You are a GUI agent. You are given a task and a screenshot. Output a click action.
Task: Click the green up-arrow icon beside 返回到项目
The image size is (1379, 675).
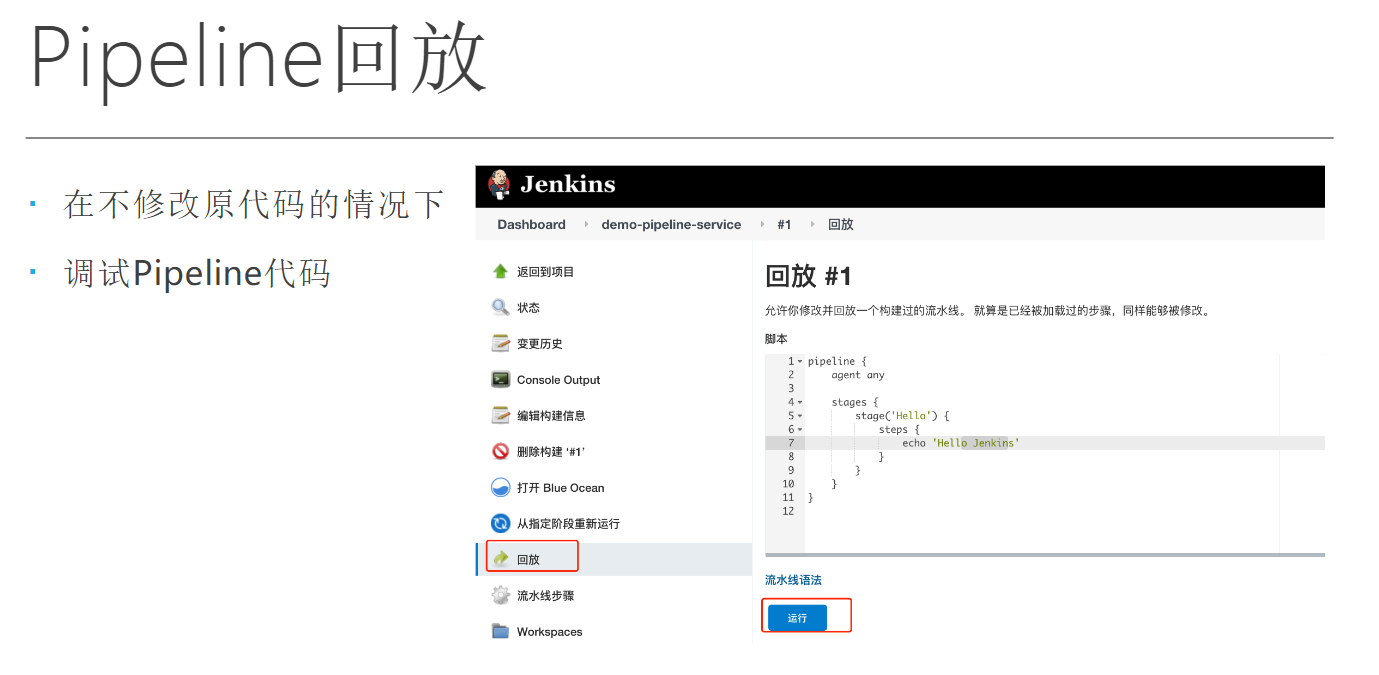(x=501, y=272)
